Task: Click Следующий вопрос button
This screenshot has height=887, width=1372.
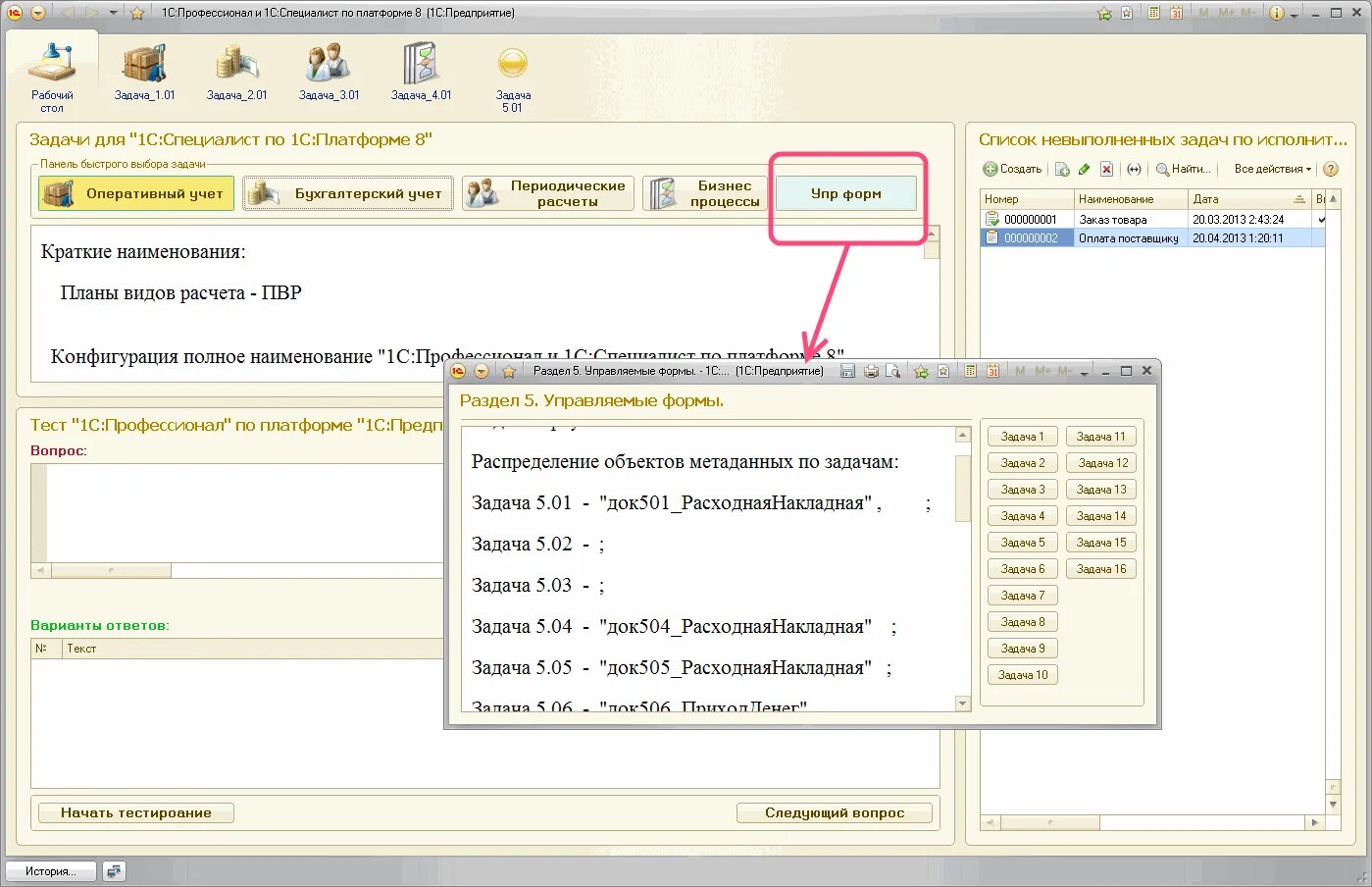Action: pyautogui.click(x=835, y=812)
